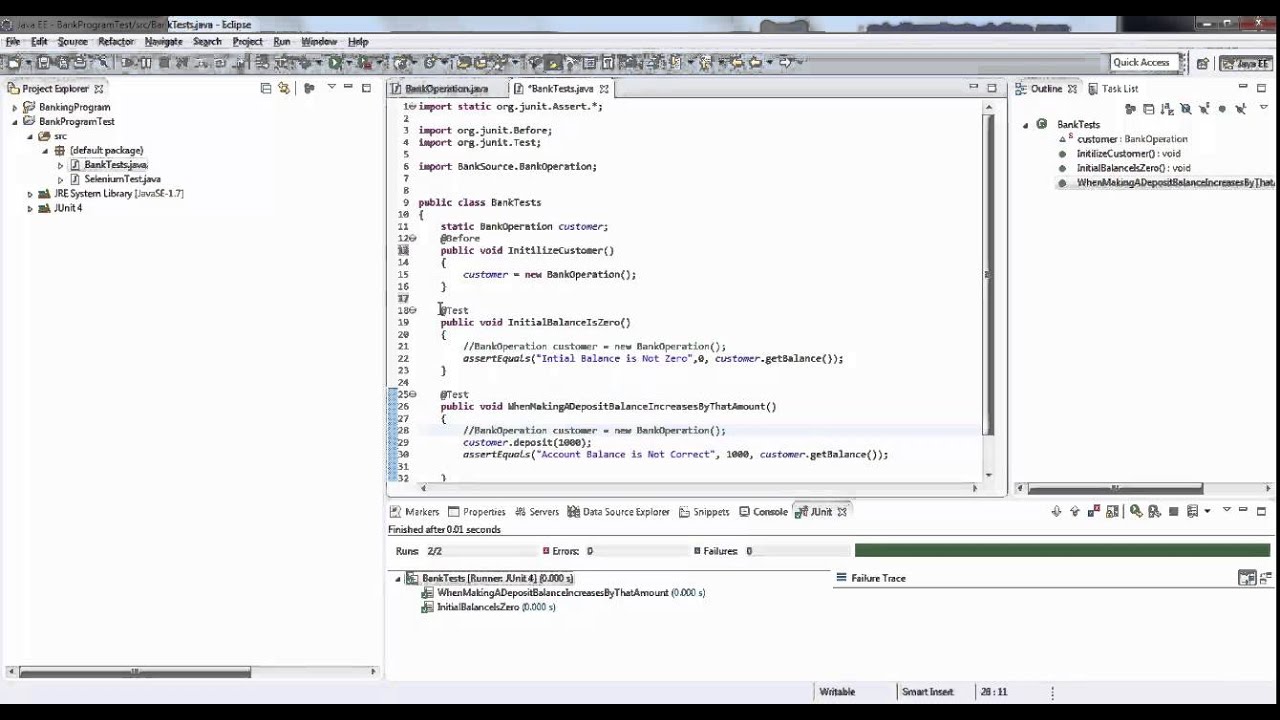Click the Run green play toolbar icon
This screenshot has height=720, width=1280.
coord(335,62)
